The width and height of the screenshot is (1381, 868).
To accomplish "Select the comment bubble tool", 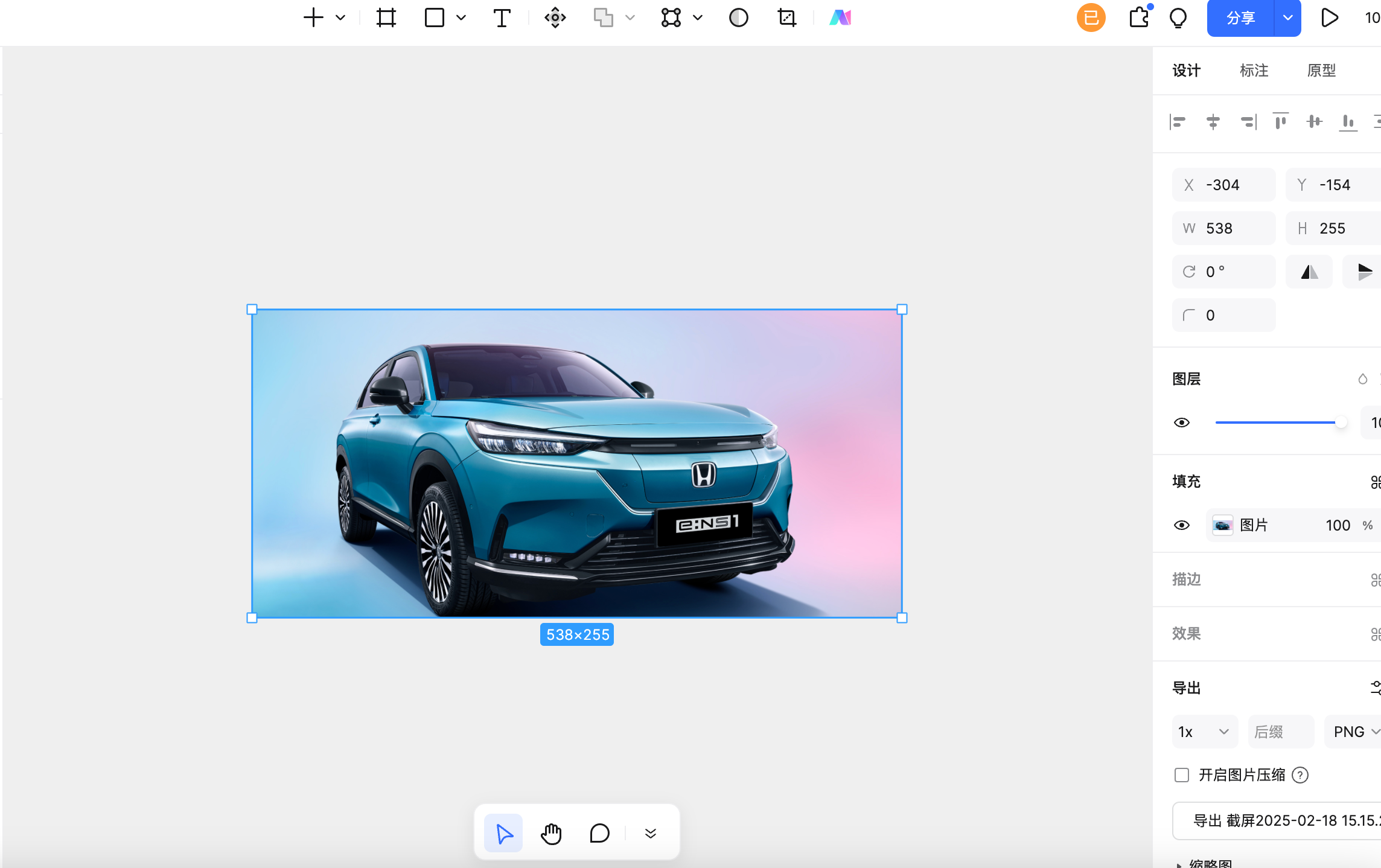I will (x=599, y=833).
